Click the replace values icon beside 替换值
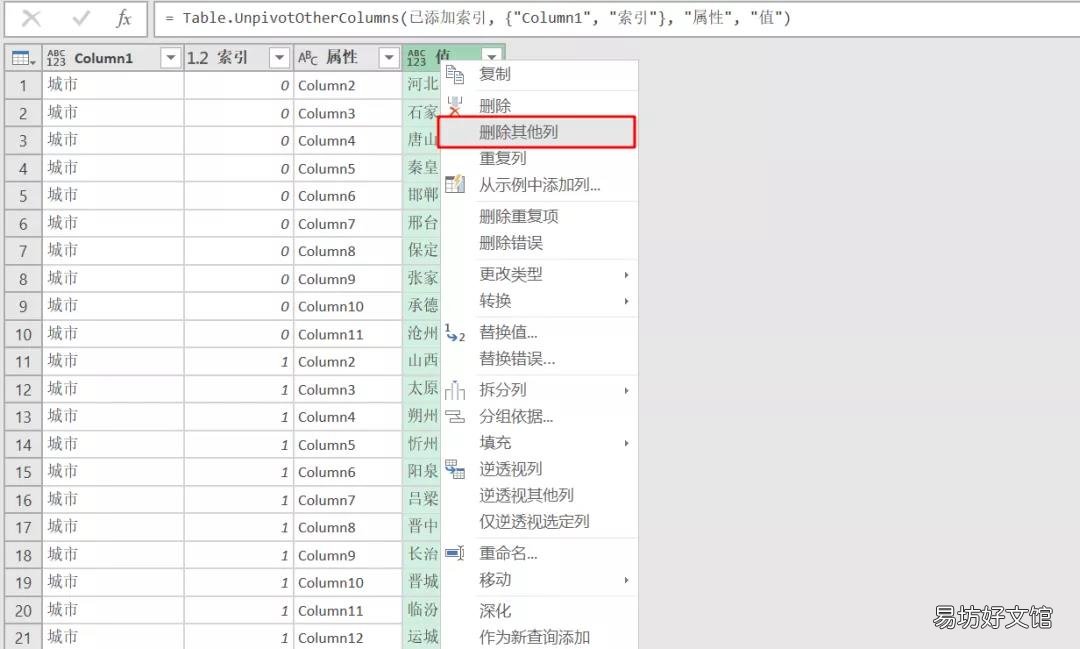Image resolution: width=1080 pixels, height=649 pixels. 455,333
